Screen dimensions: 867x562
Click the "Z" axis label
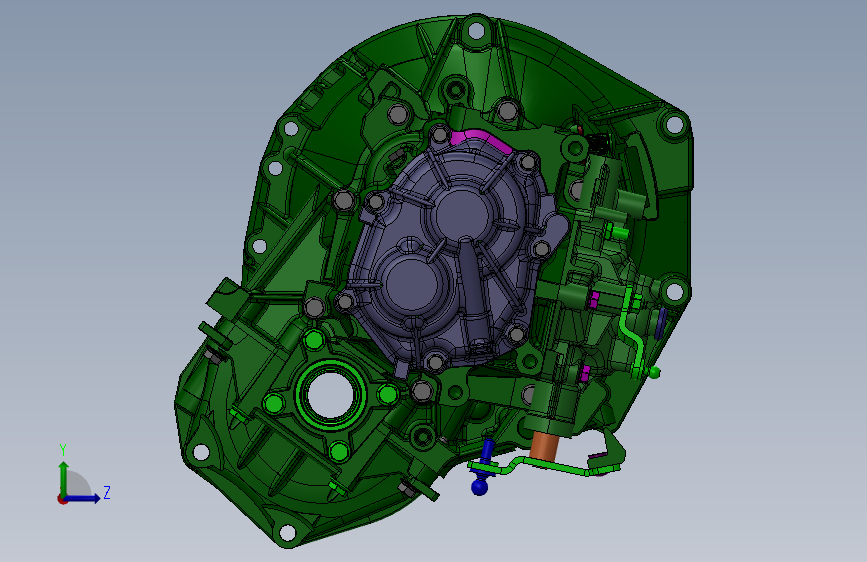coord(107,492)
